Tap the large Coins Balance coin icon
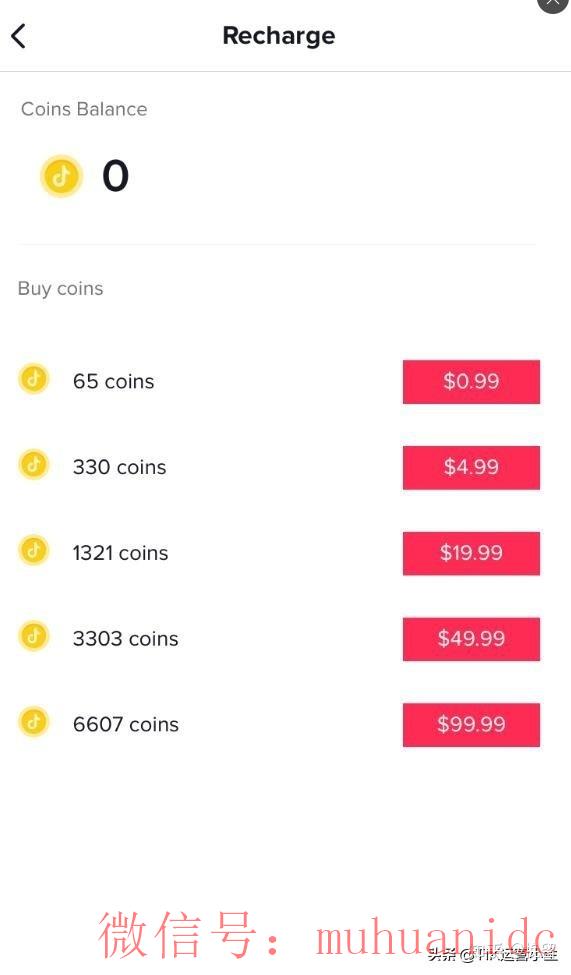The height and width of the screenshot is (975, 571). pos(61,176)
